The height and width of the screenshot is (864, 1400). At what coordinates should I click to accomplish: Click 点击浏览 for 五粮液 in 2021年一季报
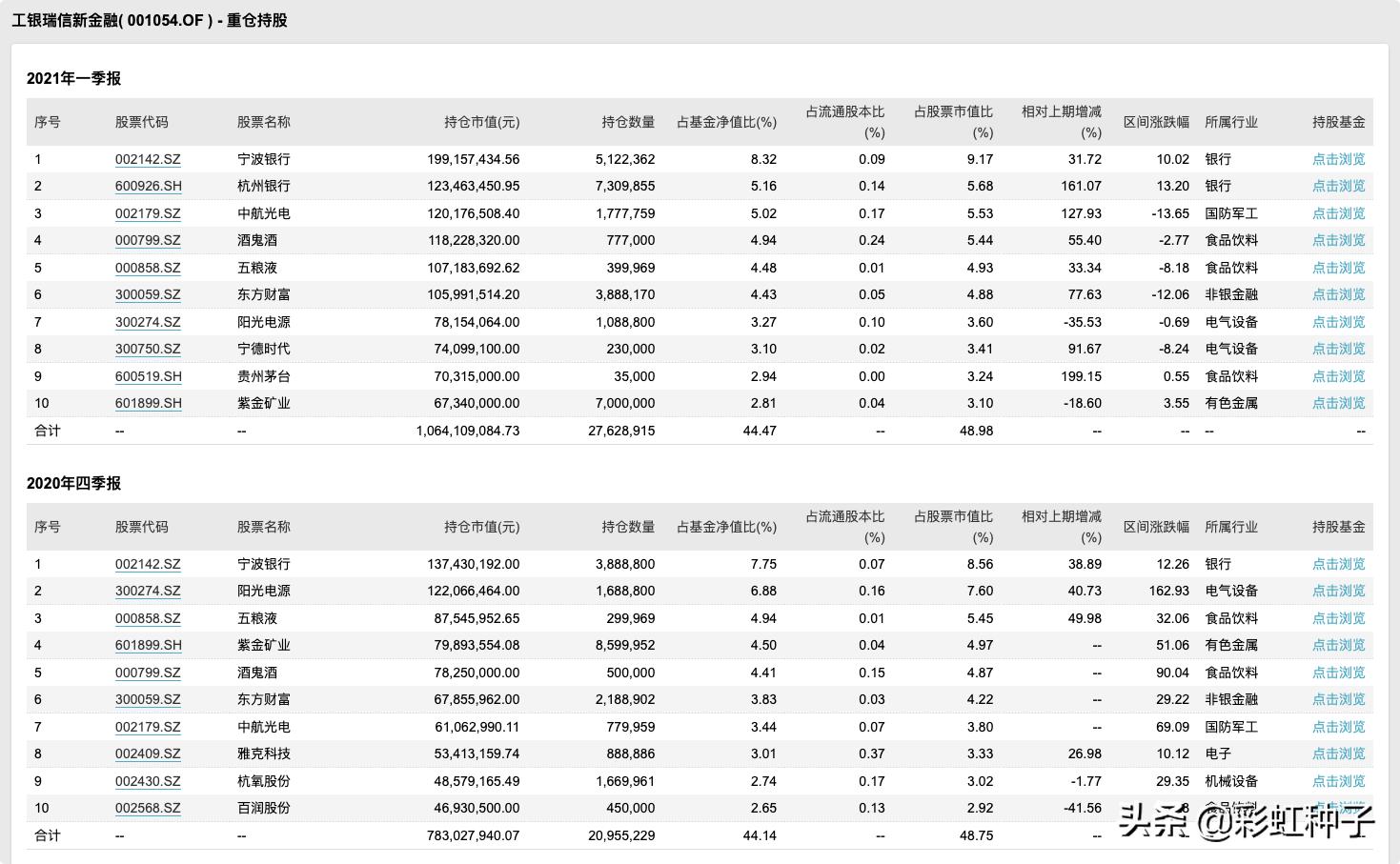(x=1338, y=268)
